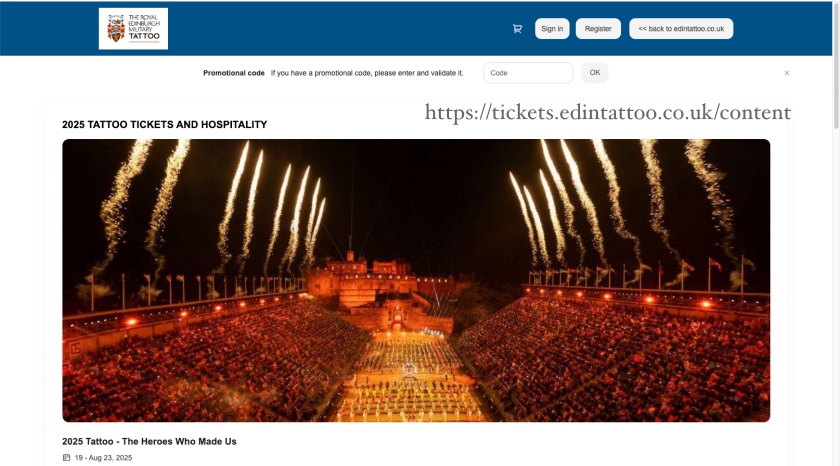Click the 19 - Aug 23, 2025 date text
Viewport: 840px width, 466px height.
point(103,457)
